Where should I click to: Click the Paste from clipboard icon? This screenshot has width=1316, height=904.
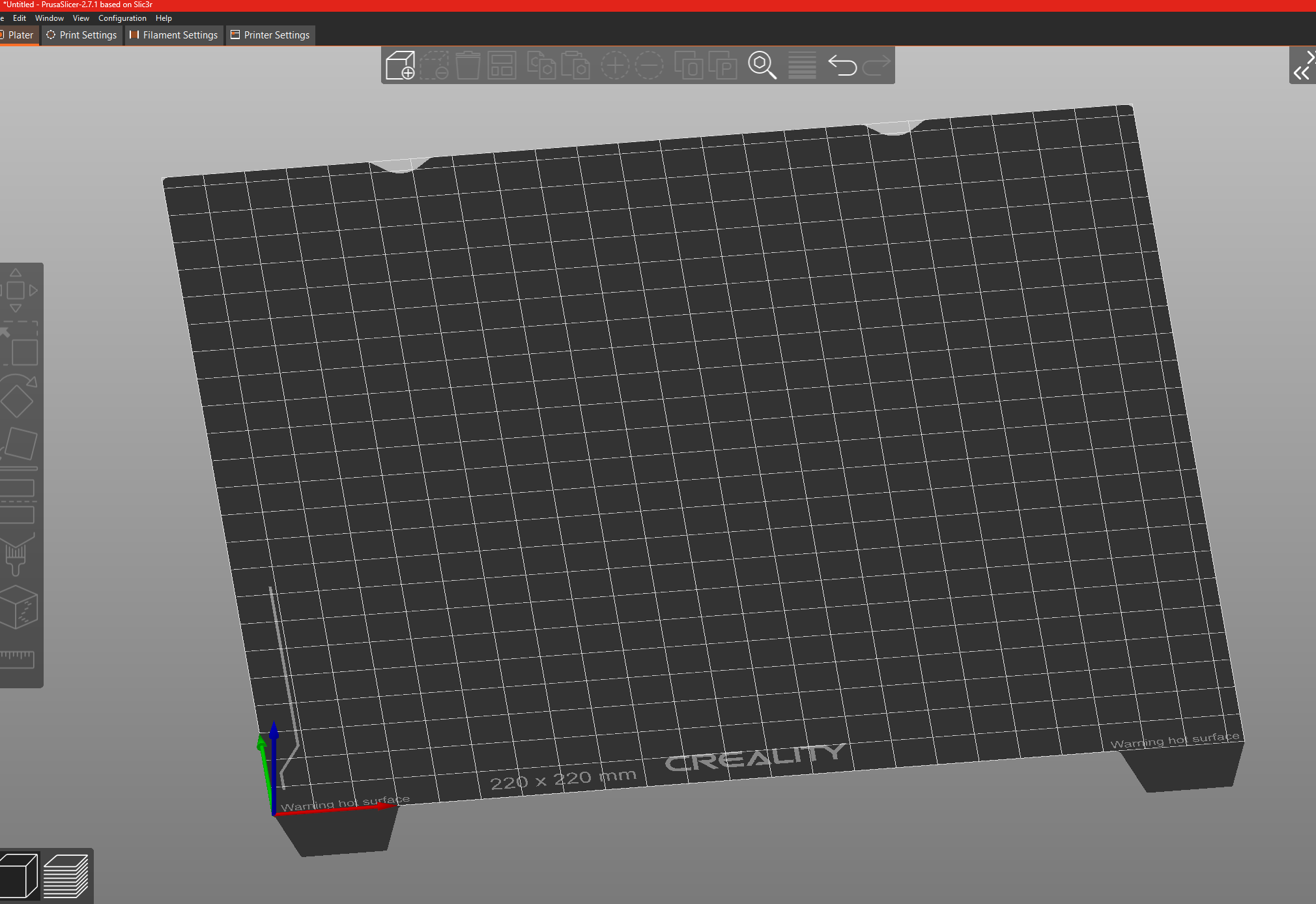pyautogui.click(x=575, y=65)
